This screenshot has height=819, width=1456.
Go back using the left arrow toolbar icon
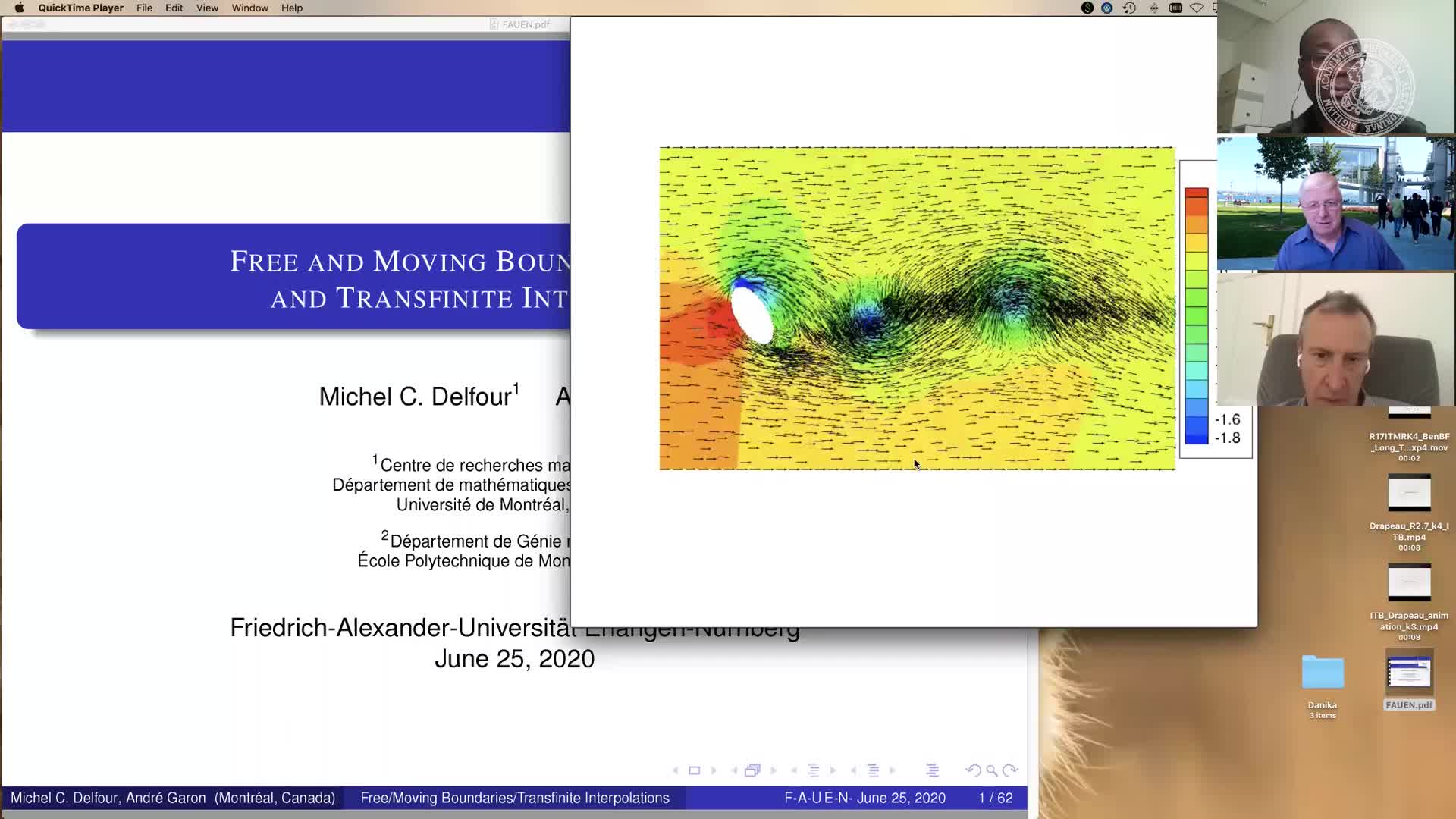pos(676,770)
